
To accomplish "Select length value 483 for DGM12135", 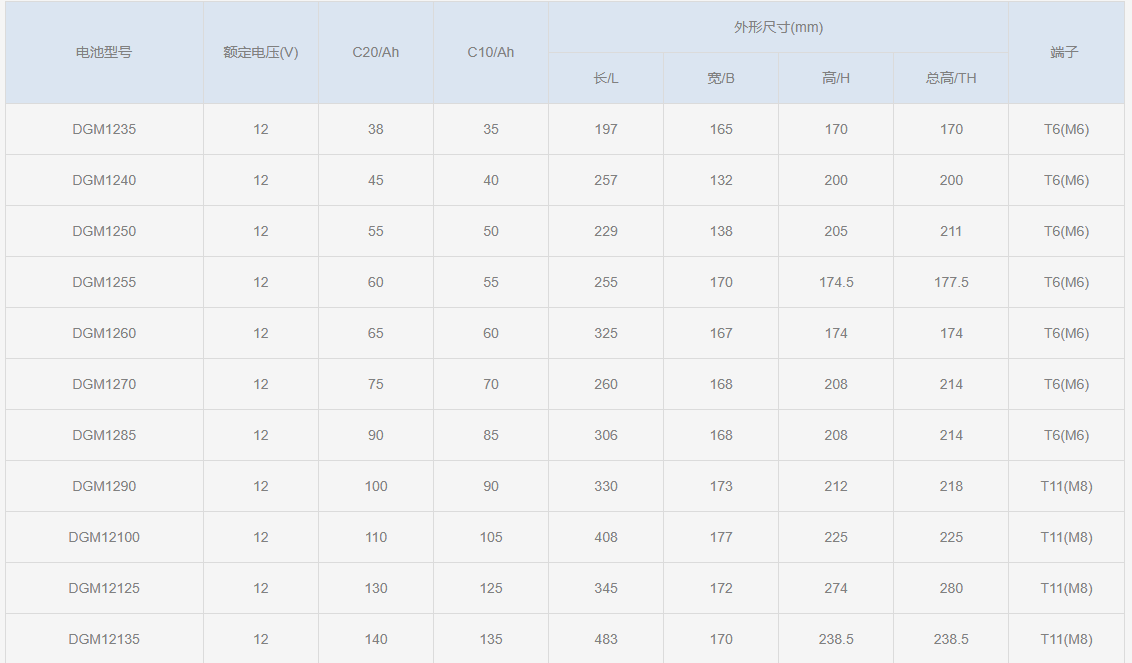I will pos(605,639).
